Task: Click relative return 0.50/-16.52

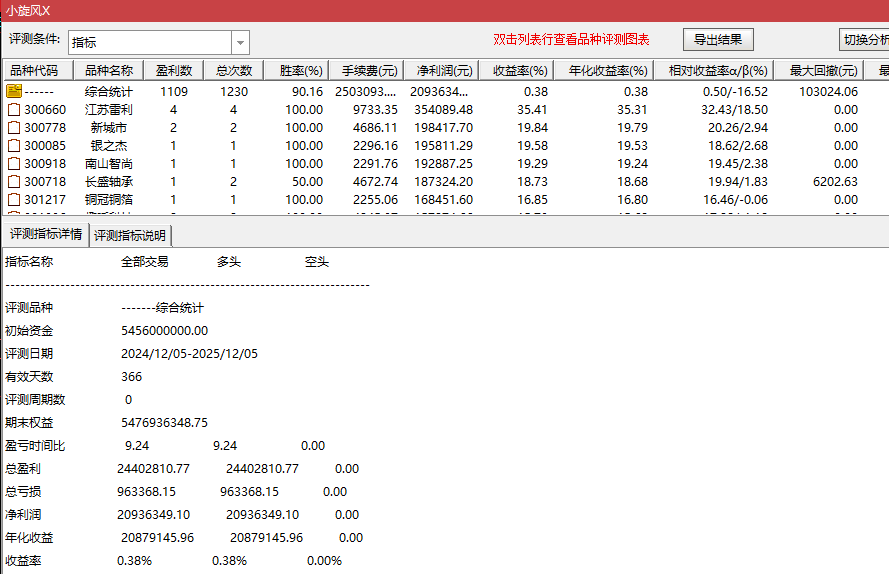Action: [735, 91]
